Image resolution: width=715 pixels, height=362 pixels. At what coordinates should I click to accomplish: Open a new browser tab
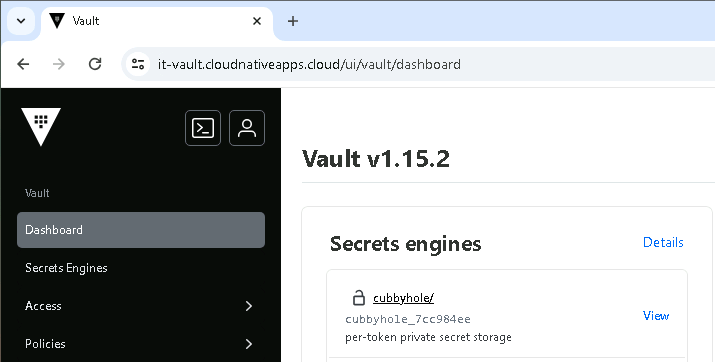tap(293, 21)
